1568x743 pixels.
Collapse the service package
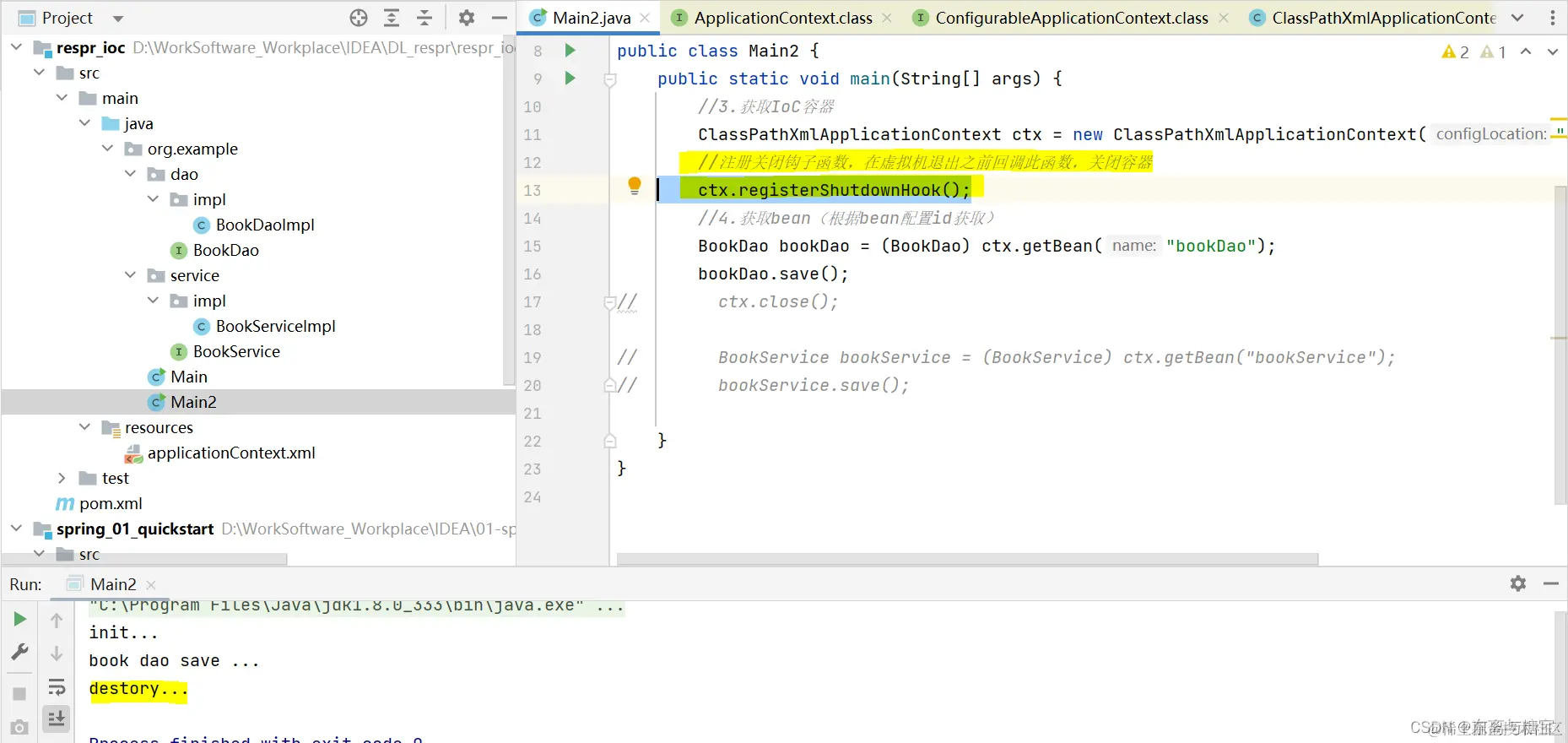(130, 275)
